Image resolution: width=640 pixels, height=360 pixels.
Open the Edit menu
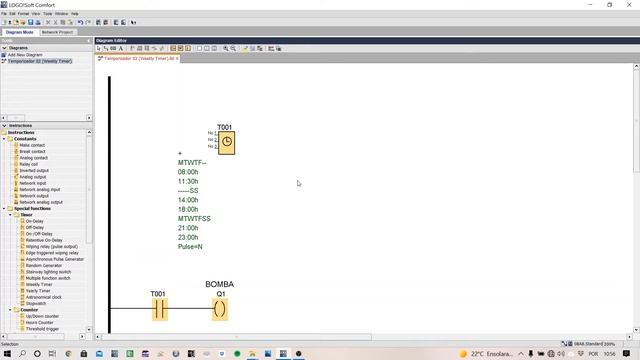pos(12,13)
